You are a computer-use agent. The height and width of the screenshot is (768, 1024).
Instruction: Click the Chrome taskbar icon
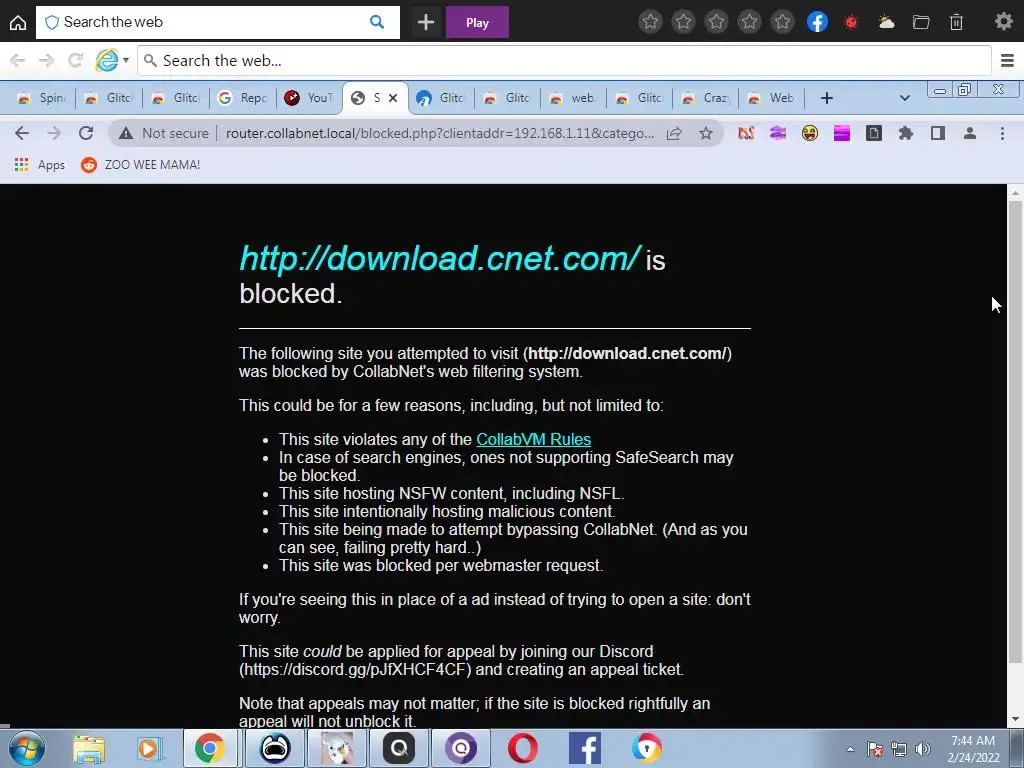(209, 749)
